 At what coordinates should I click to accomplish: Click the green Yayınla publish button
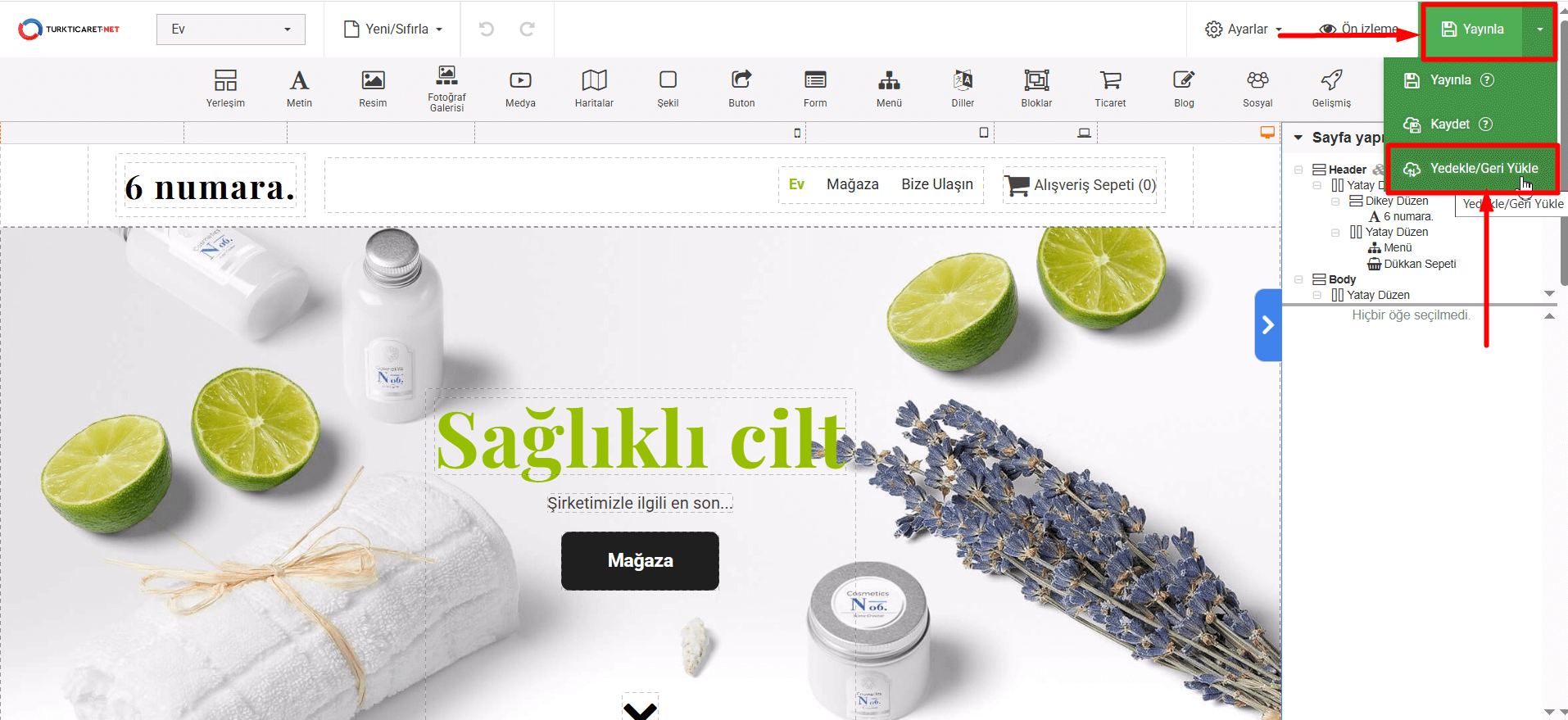(x=1472, y=29)
